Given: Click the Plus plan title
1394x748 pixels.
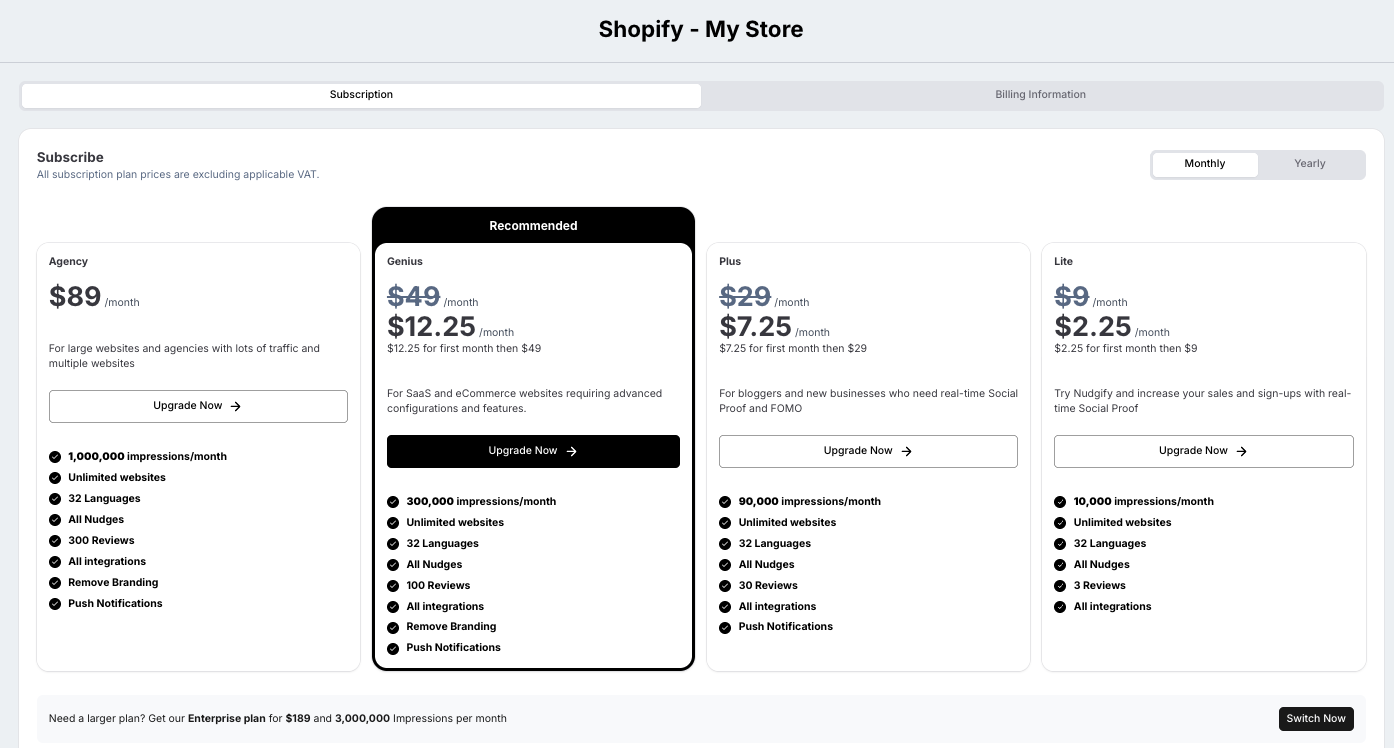Looking at the screenshot, I should coord(730,262).
